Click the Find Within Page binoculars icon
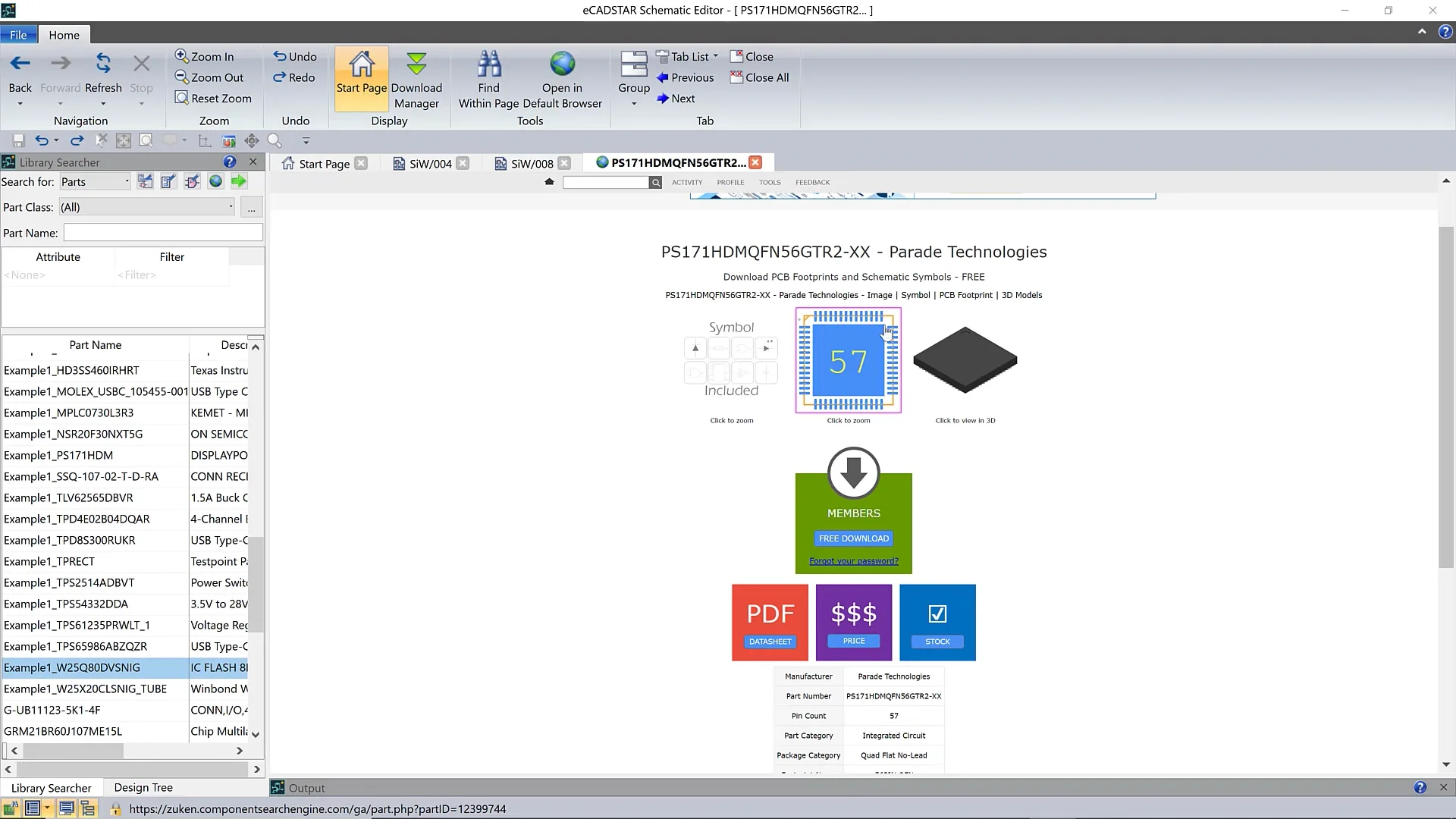 489,64
